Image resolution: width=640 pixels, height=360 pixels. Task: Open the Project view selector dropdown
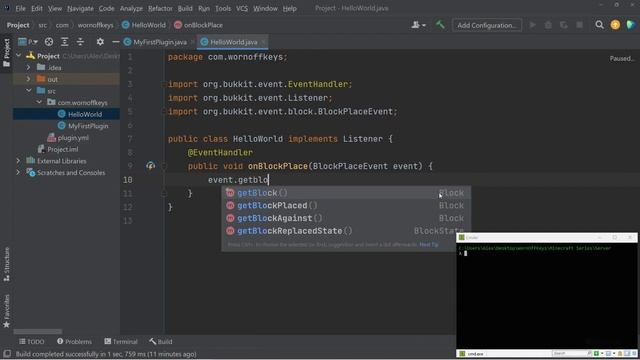click(28, 42)
